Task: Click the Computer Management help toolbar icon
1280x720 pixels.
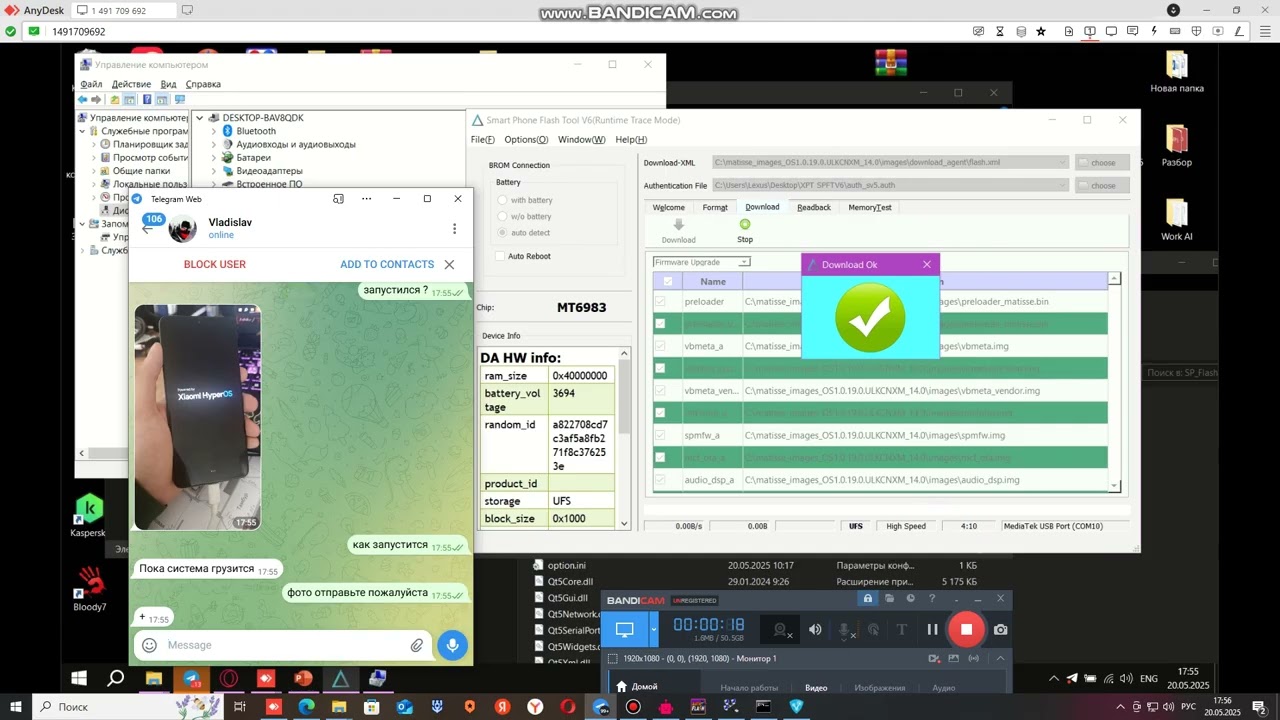Action: [x=147, y=100]
